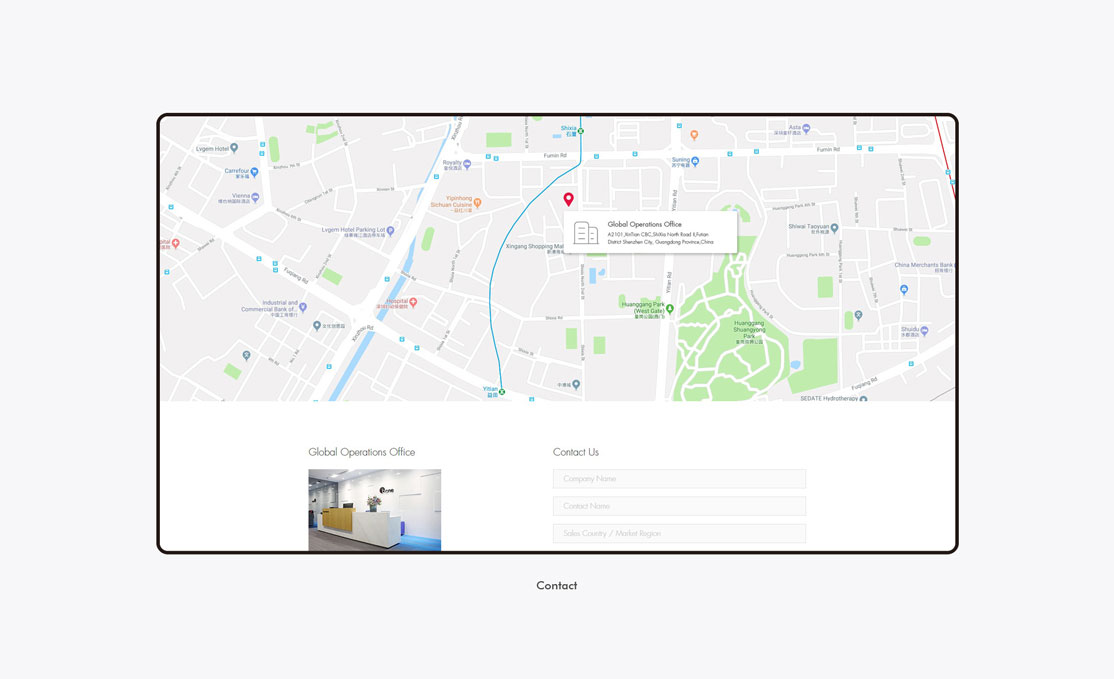The width and height of the screenshot is (1114, 679).
Task: Click the Global Operations Office info card
Action: [650, 232]
